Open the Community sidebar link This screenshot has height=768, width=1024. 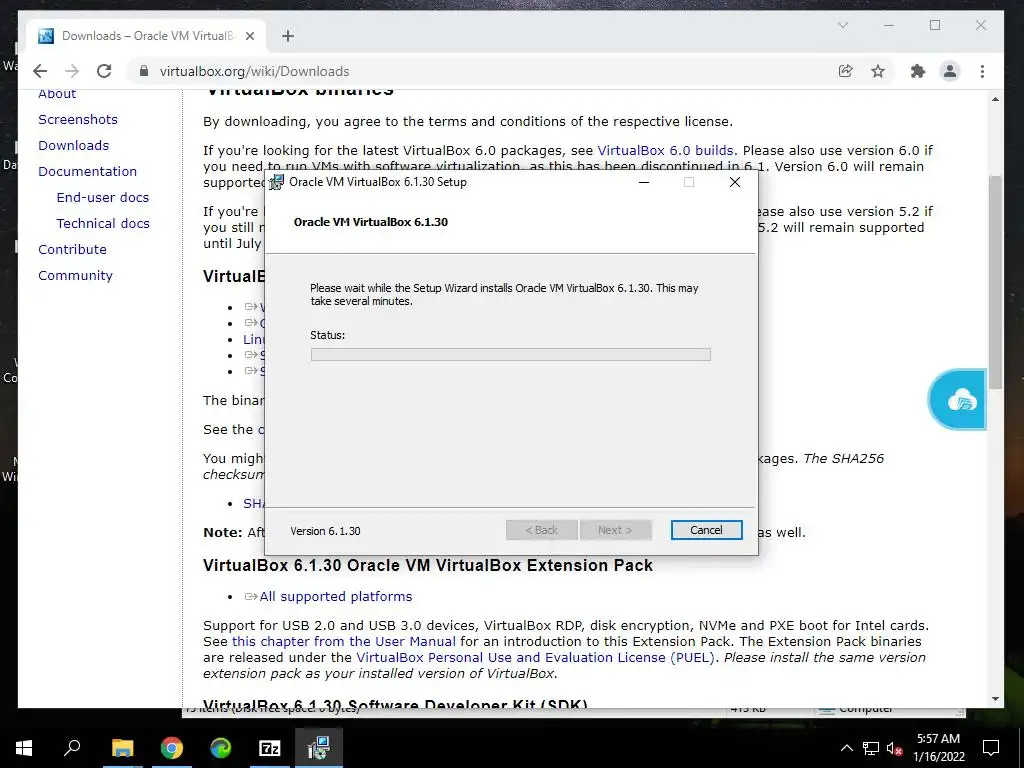point(75,276)
